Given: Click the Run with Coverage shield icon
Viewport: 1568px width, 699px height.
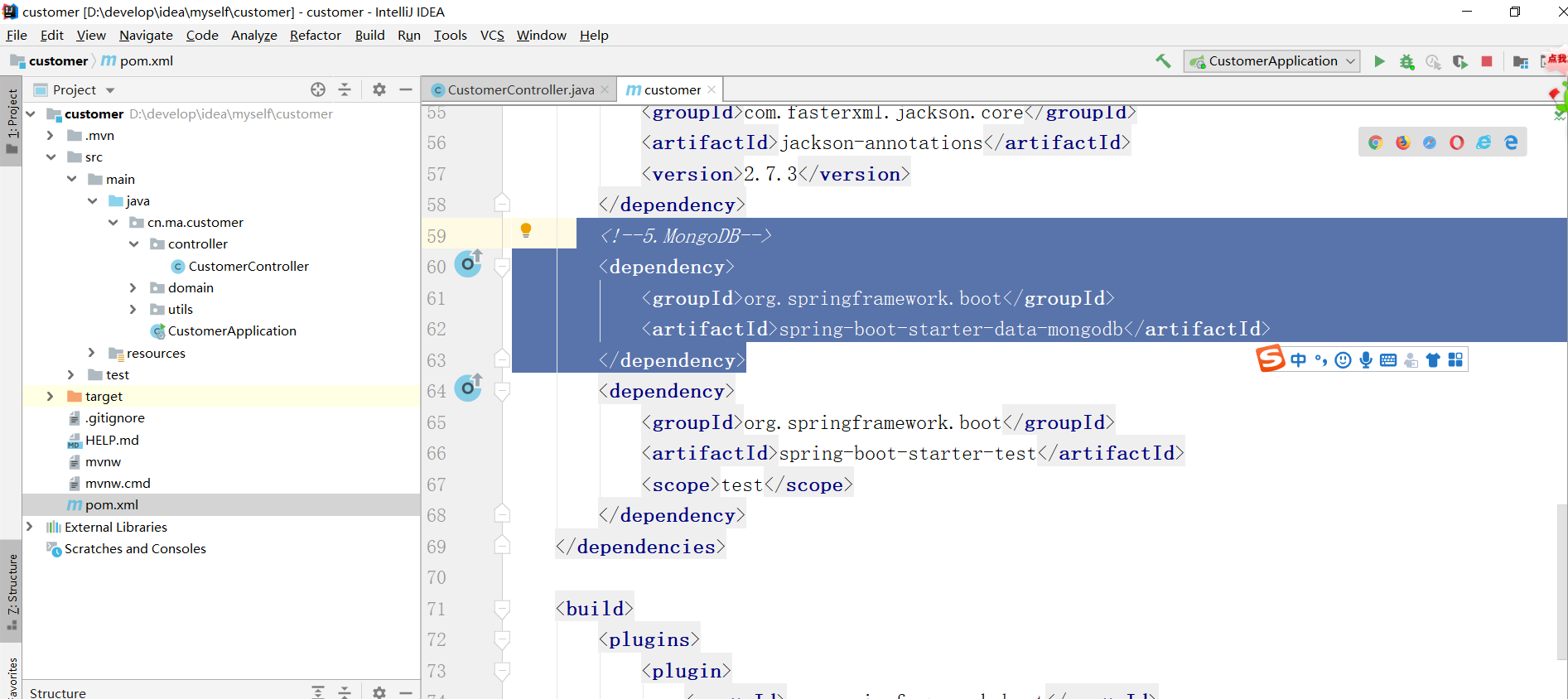Looking at the screenshot, I should click(x=1460, y=61).
